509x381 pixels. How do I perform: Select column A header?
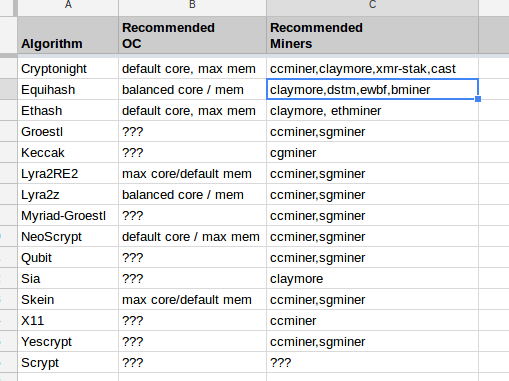68,7
